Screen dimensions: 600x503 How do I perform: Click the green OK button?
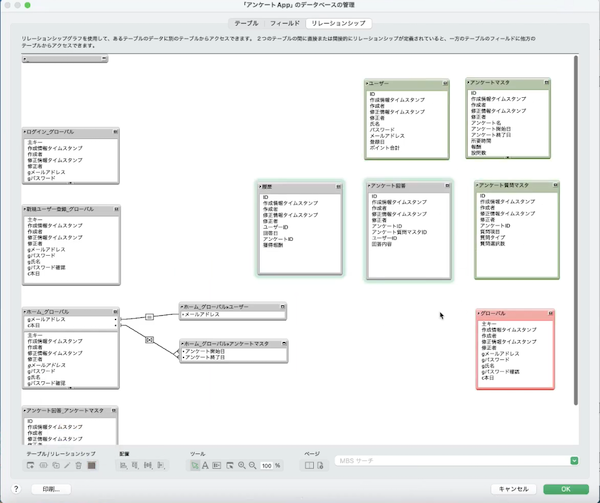pyautogui.click(x=565, y=489)
